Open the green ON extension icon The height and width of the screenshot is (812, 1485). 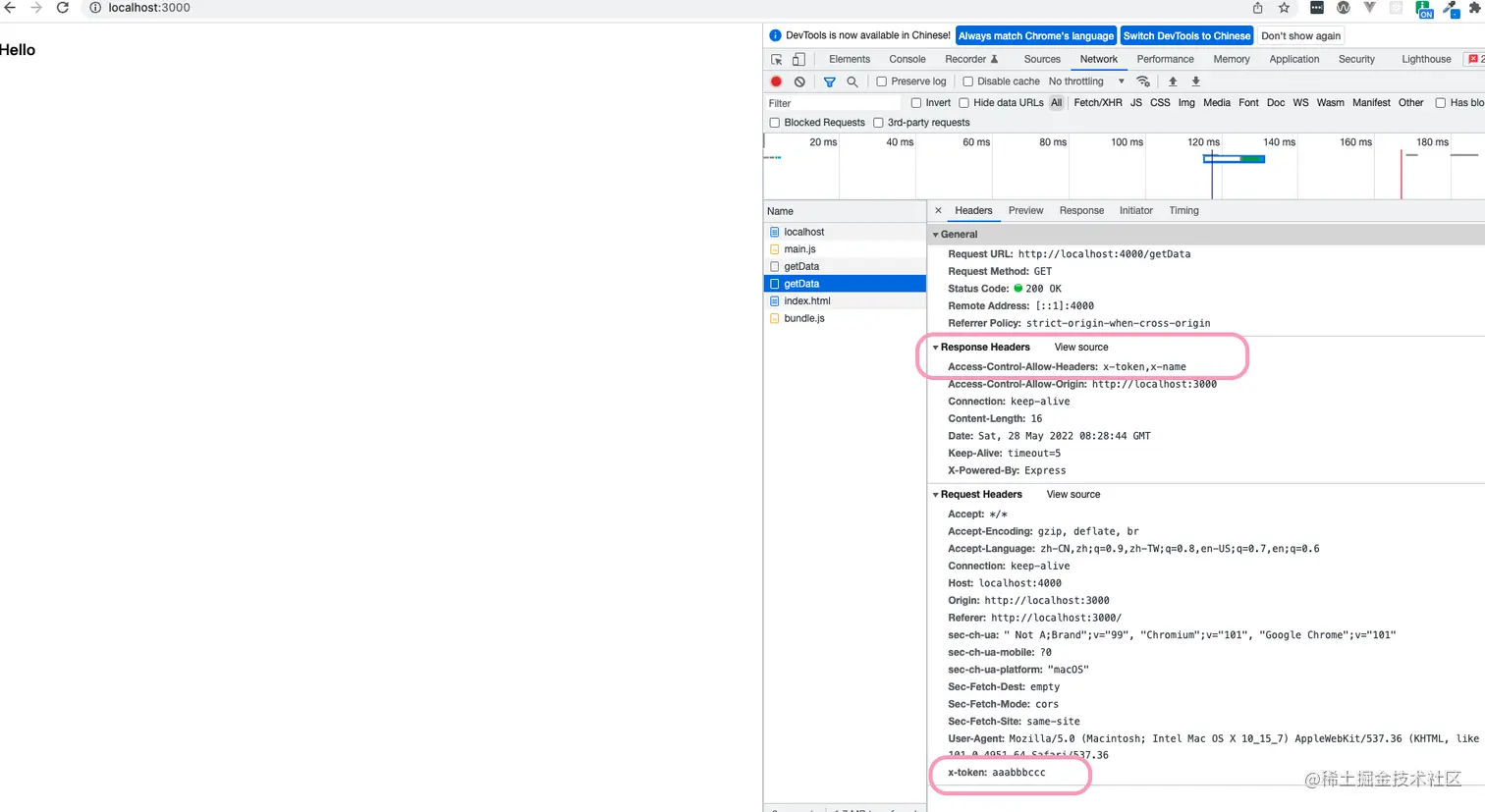[1424, 9]
